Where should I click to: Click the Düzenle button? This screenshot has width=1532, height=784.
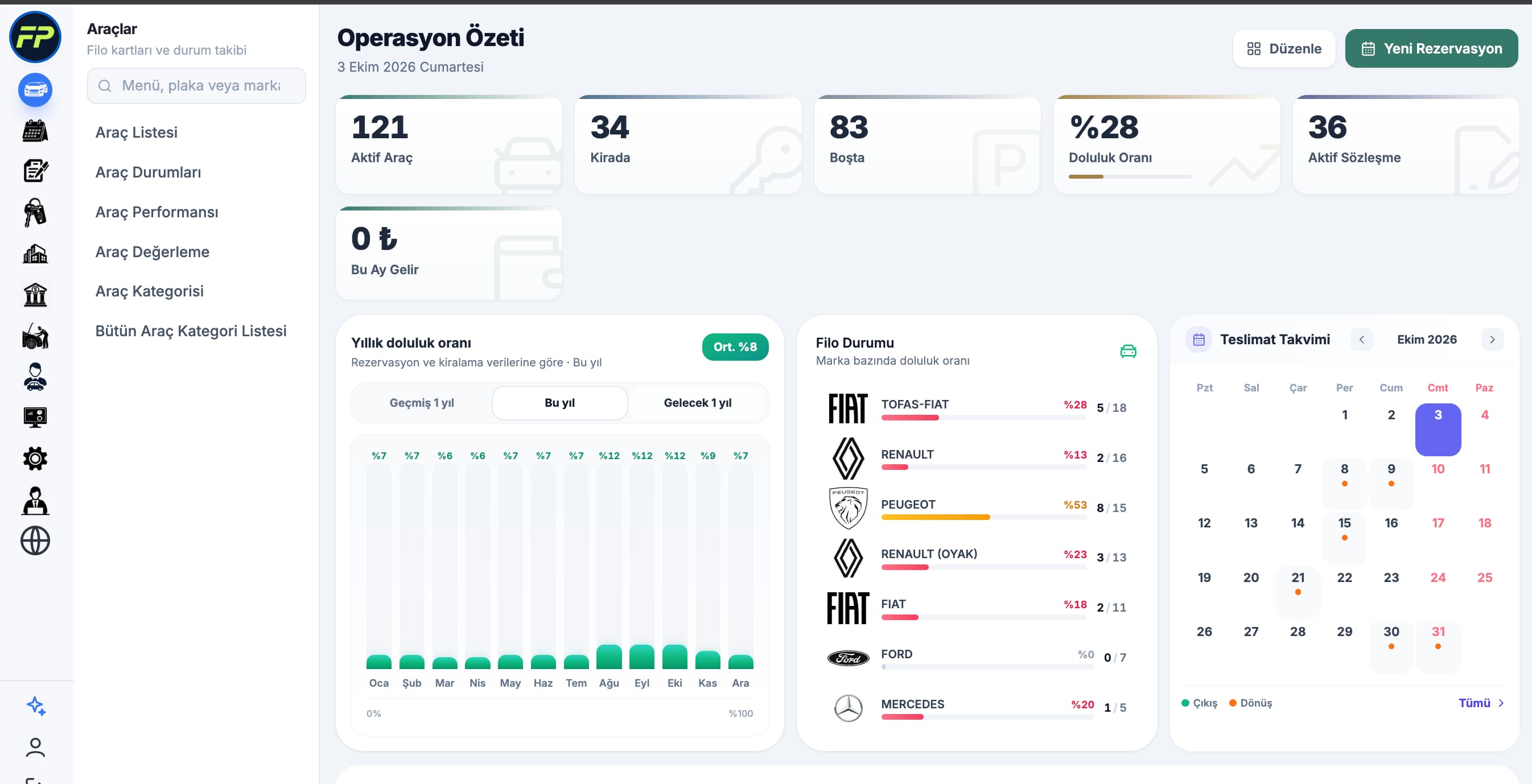click(x=1284, y=48)
